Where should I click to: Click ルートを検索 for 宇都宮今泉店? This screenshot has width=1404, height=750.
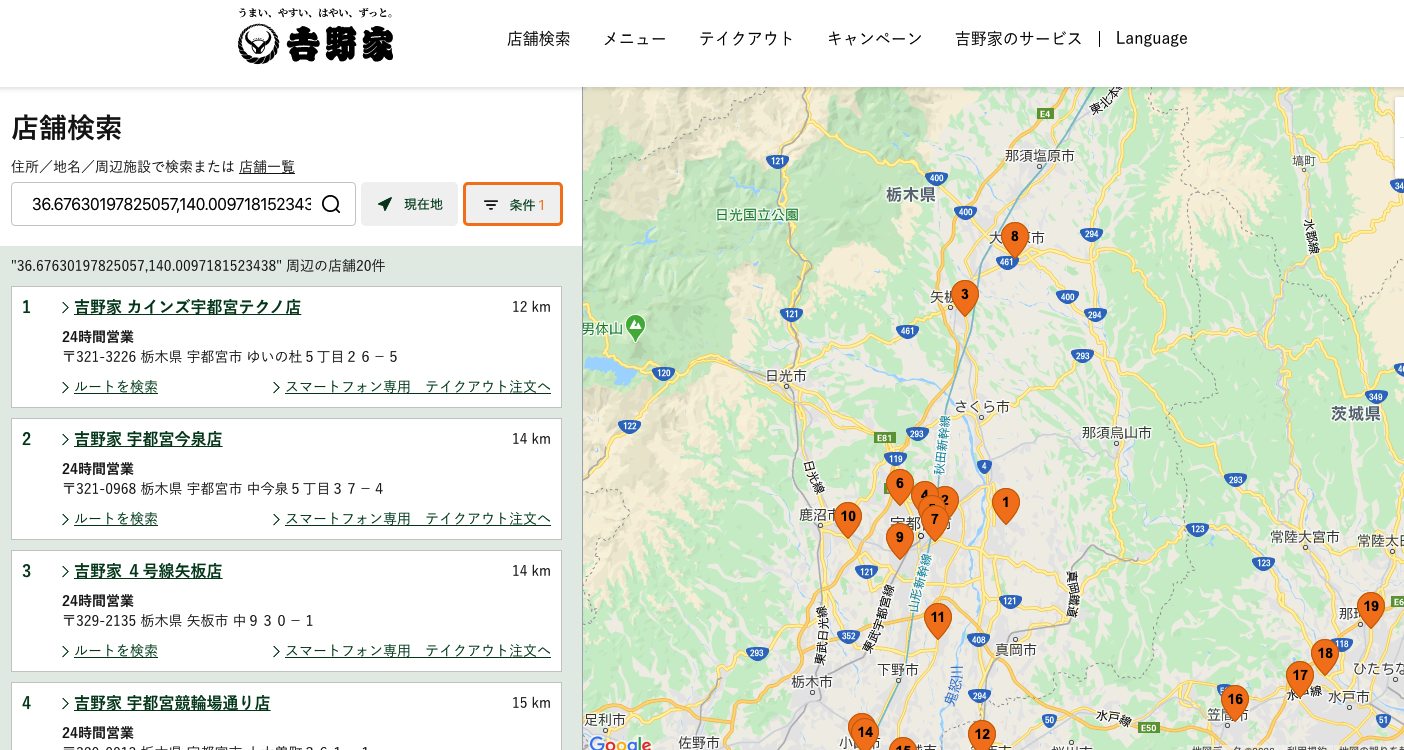(116, 519)
